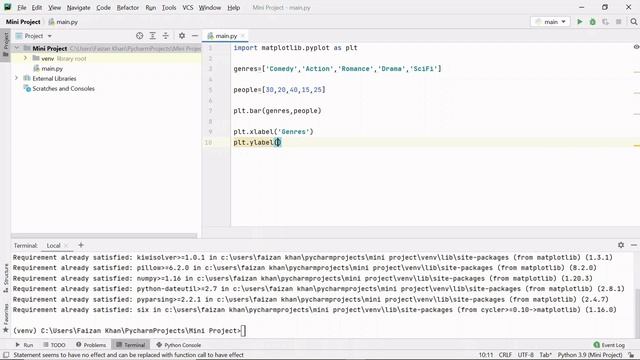
Task: Expand all items icon in Project panel
Action: click(152, 36)
